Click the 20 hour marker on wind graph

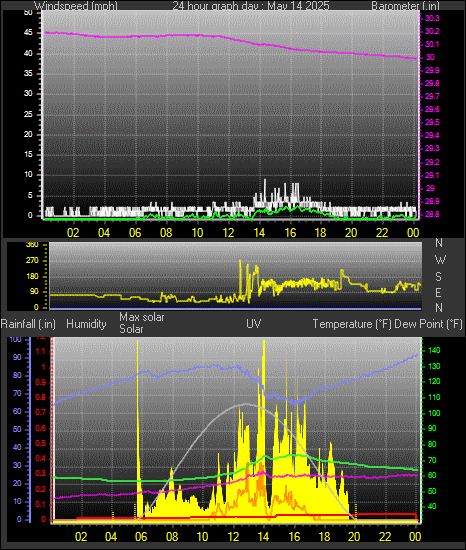click(x=351, y=232)
